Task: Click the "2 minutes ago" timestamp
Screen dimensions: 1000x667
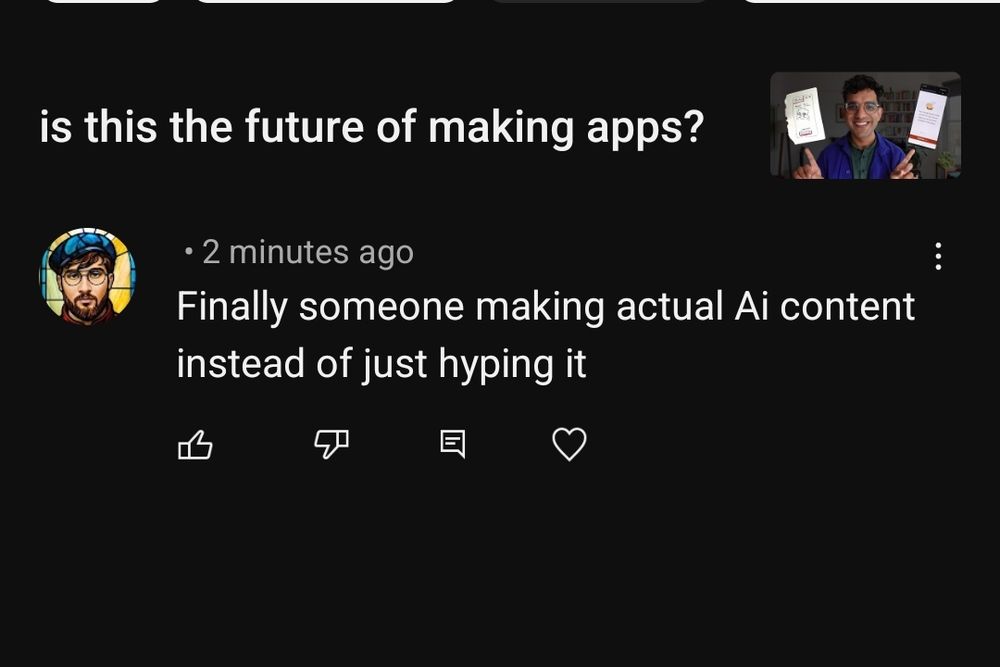Action: 307,252
